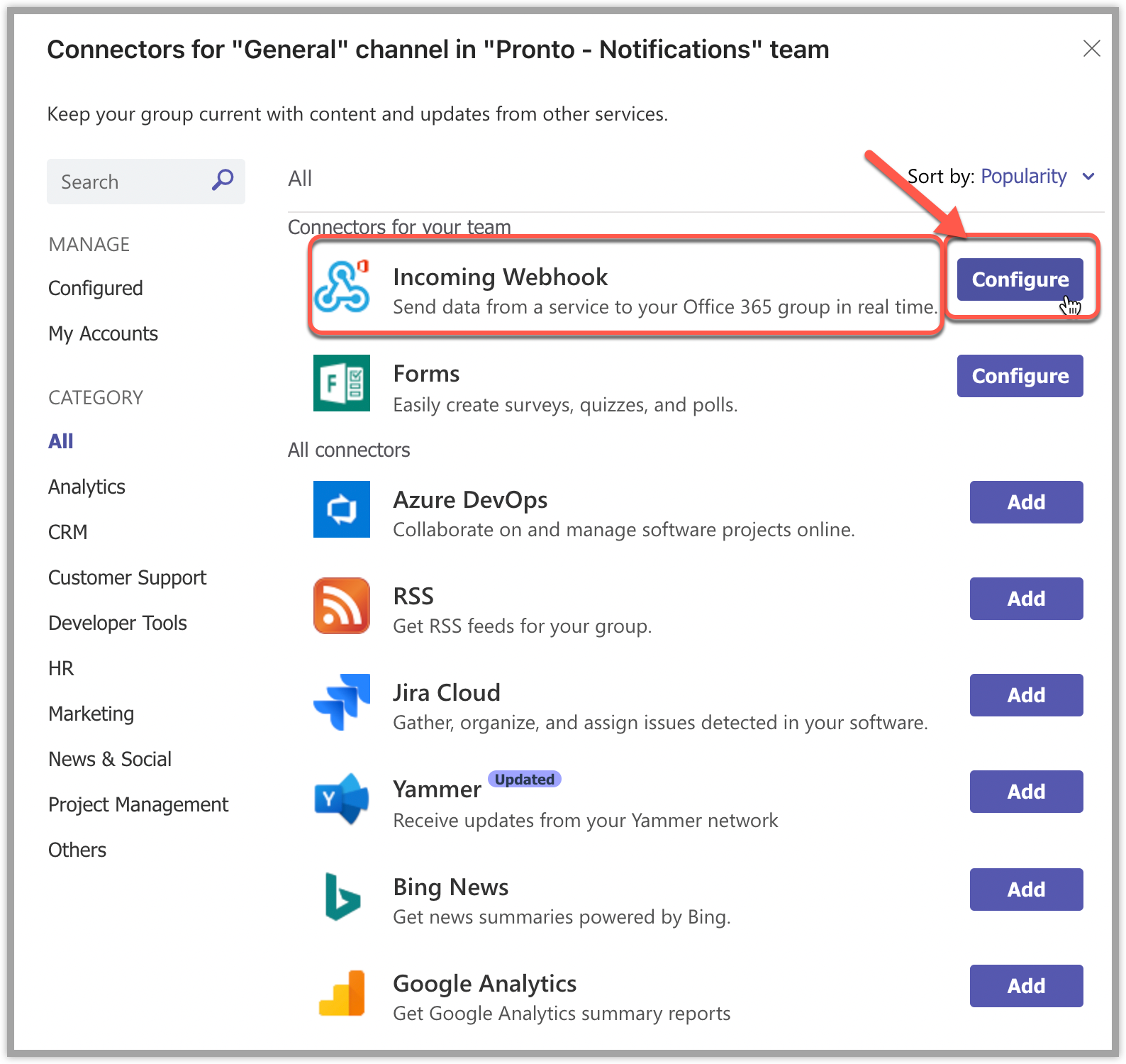Image resolution: width=1126 pixels, height=1064 pixels.
Task: Click the Updated badge next to Yammer
Action: click(525, 779)
